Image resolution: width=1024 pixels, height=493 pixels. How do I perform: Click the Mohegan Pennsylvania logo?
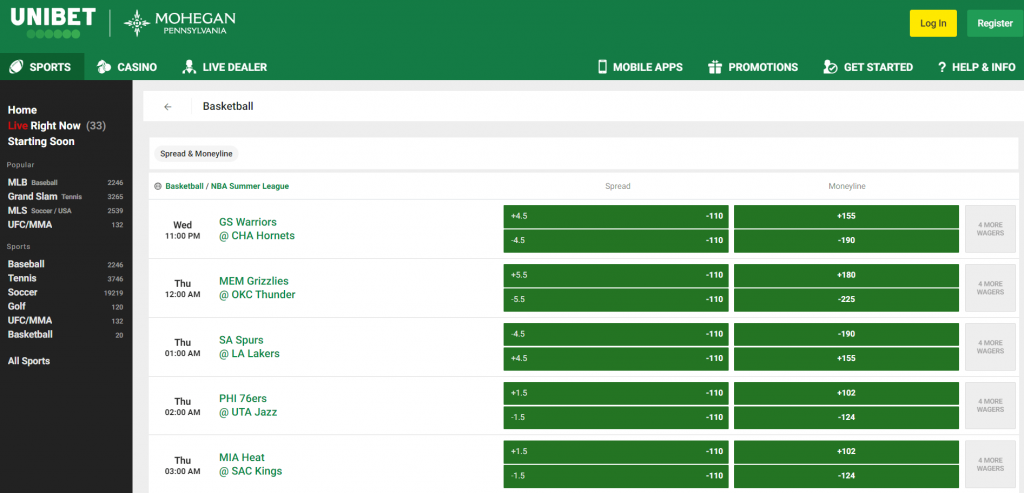click(x=180, y=23)
